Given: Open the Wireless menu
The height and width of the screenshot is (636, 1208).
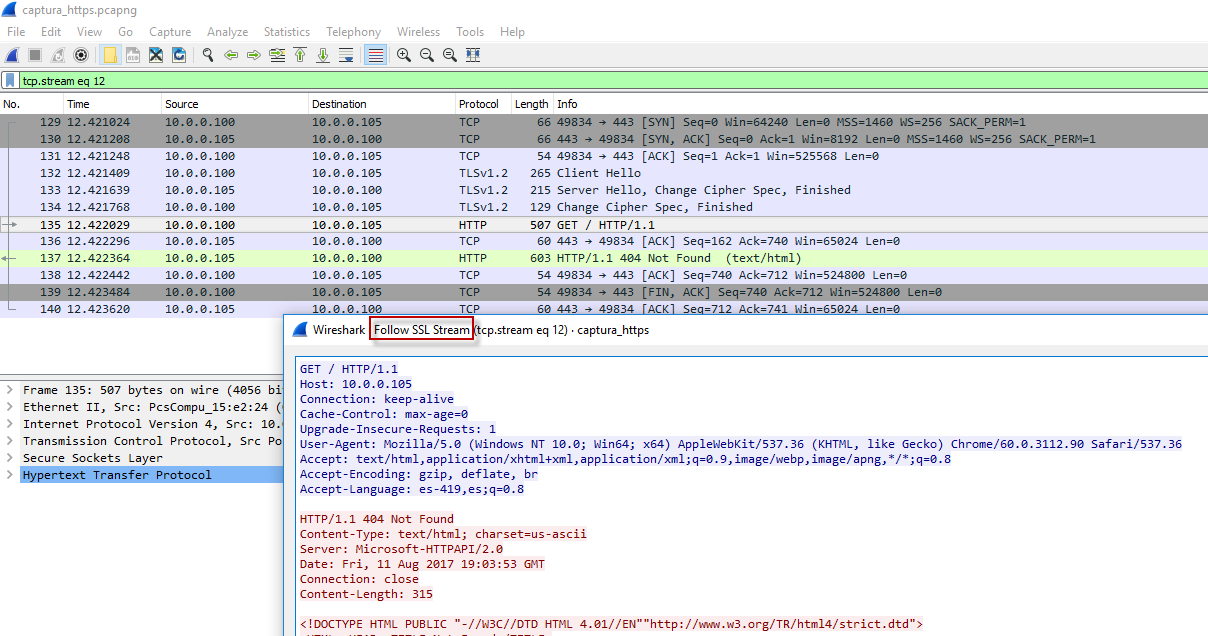Looking at the screenshot, I should pos(418,32).
